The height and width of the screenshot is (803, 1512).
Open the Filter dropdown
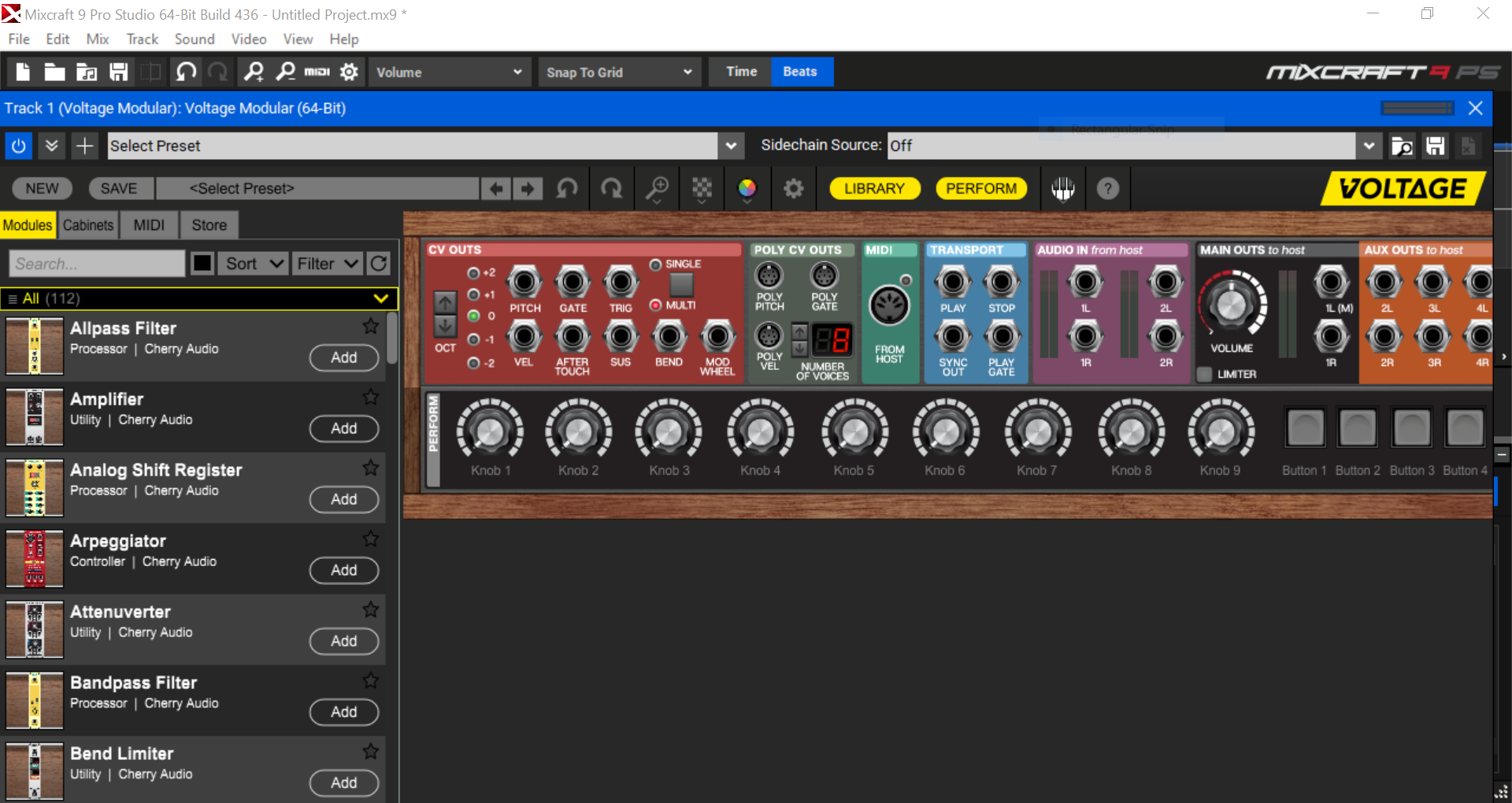pos(327,264)
